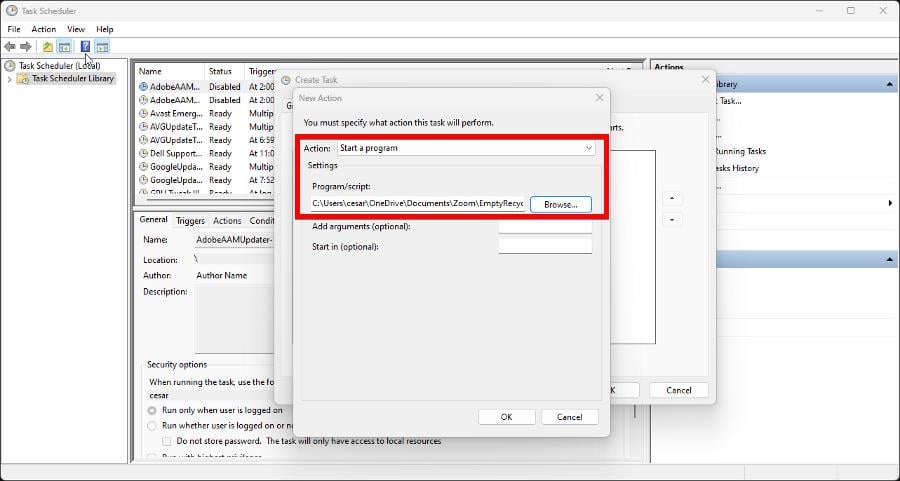
Task: Toggle the Show/Hide Action Pane icon
Action: point(102,47)
